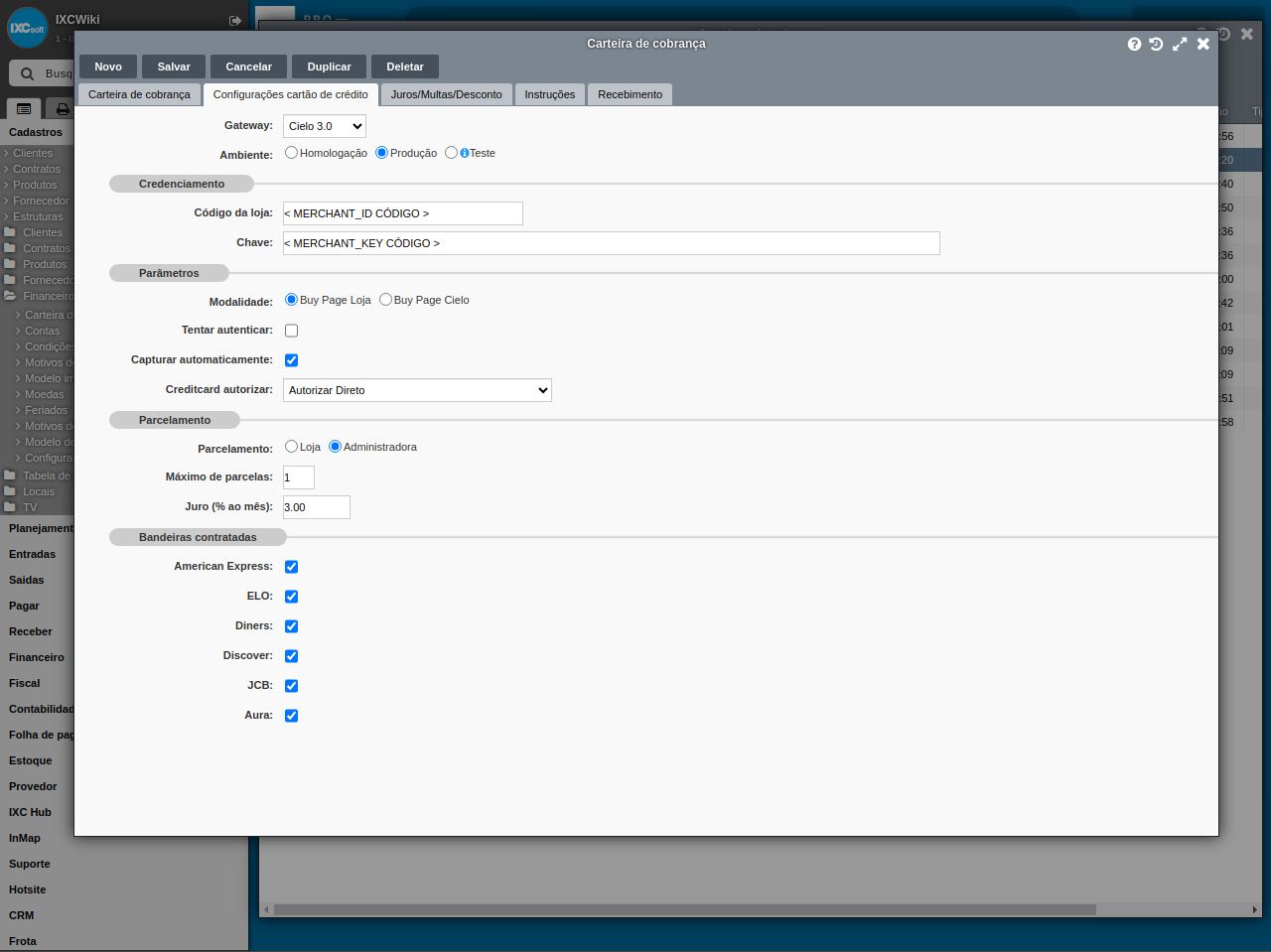
Task: Toggle the Discover checkbox
Action: pyautogui.click(x=291, y=656)
